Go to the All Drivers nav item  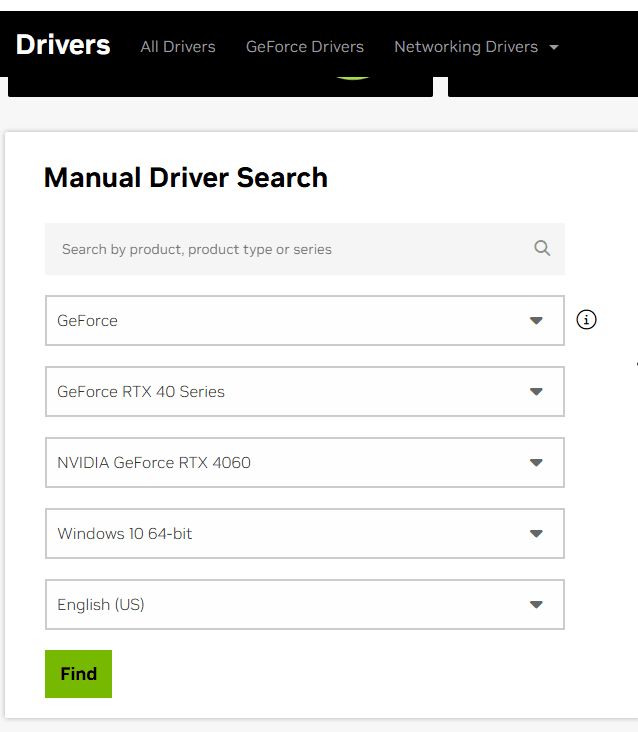[178, 47]
